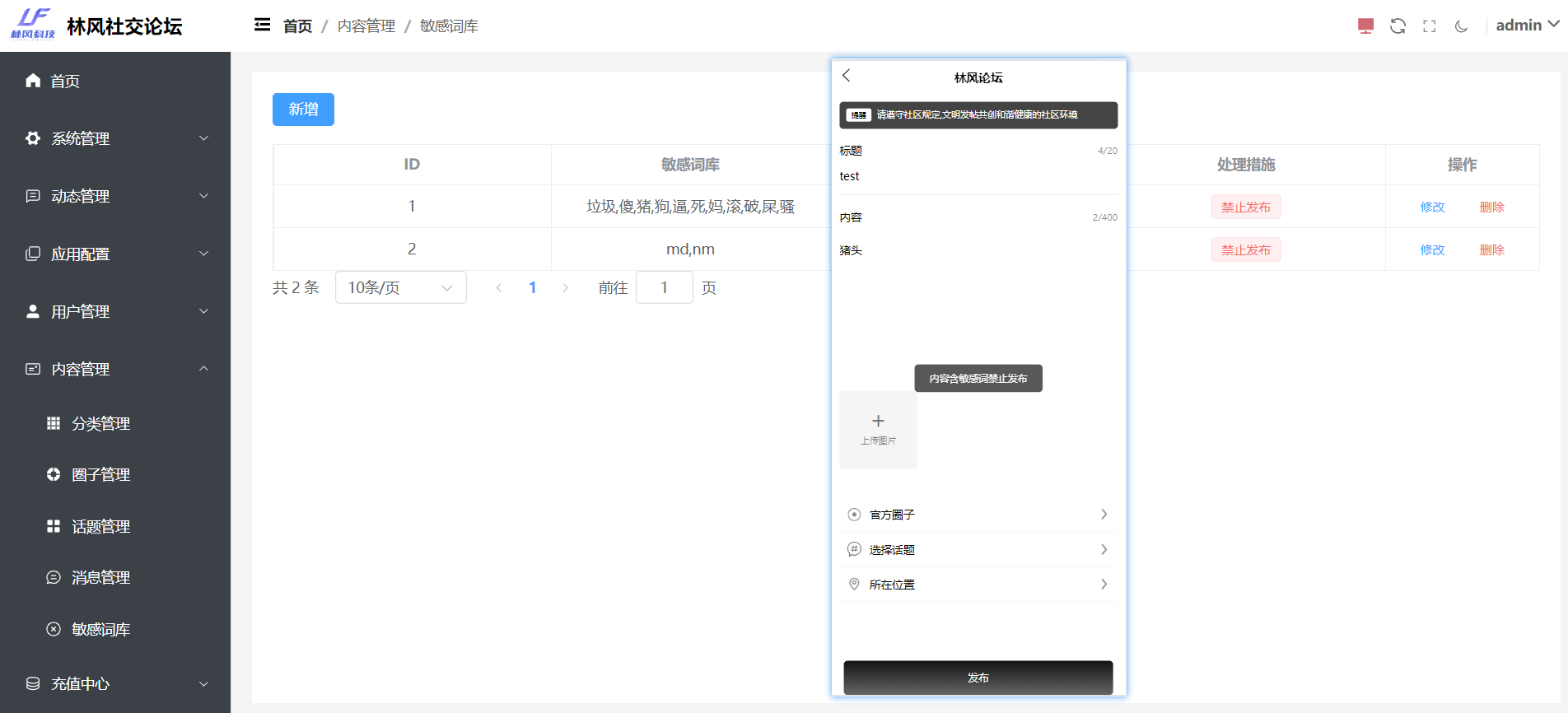The width and height of the screenshot is (1568, 713).
Task: Click the 前往 page number input
Action: pyautogui.click(x=665, y=287)
